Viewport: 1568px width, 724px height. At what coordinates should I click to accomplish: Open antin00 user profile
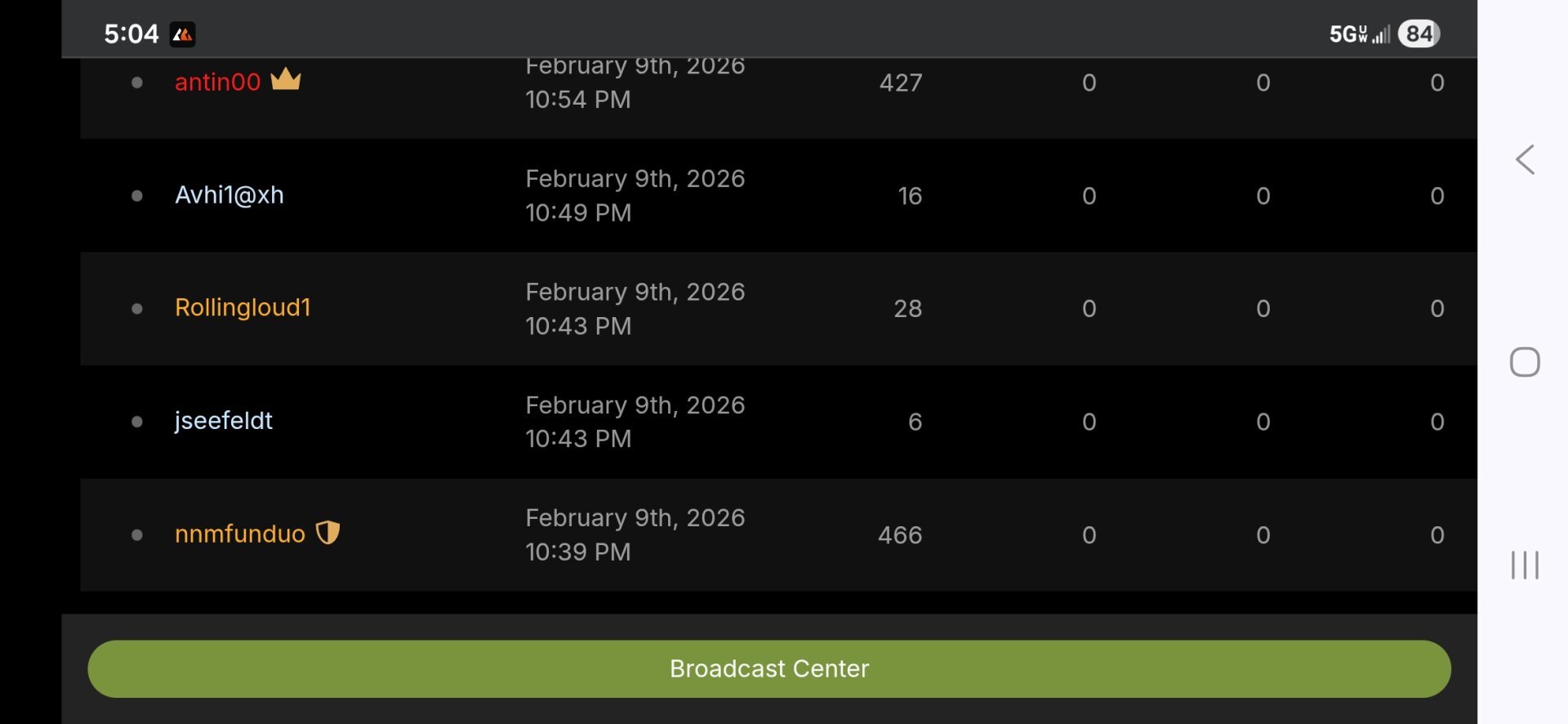click(x=217, y=82)
